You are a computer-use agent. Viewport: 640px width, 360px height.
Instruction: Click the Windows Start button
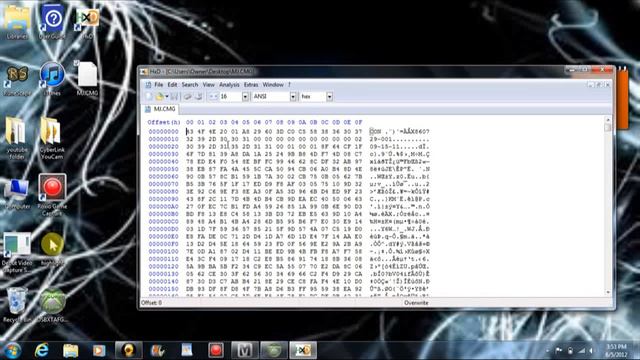tap(12, 351)
